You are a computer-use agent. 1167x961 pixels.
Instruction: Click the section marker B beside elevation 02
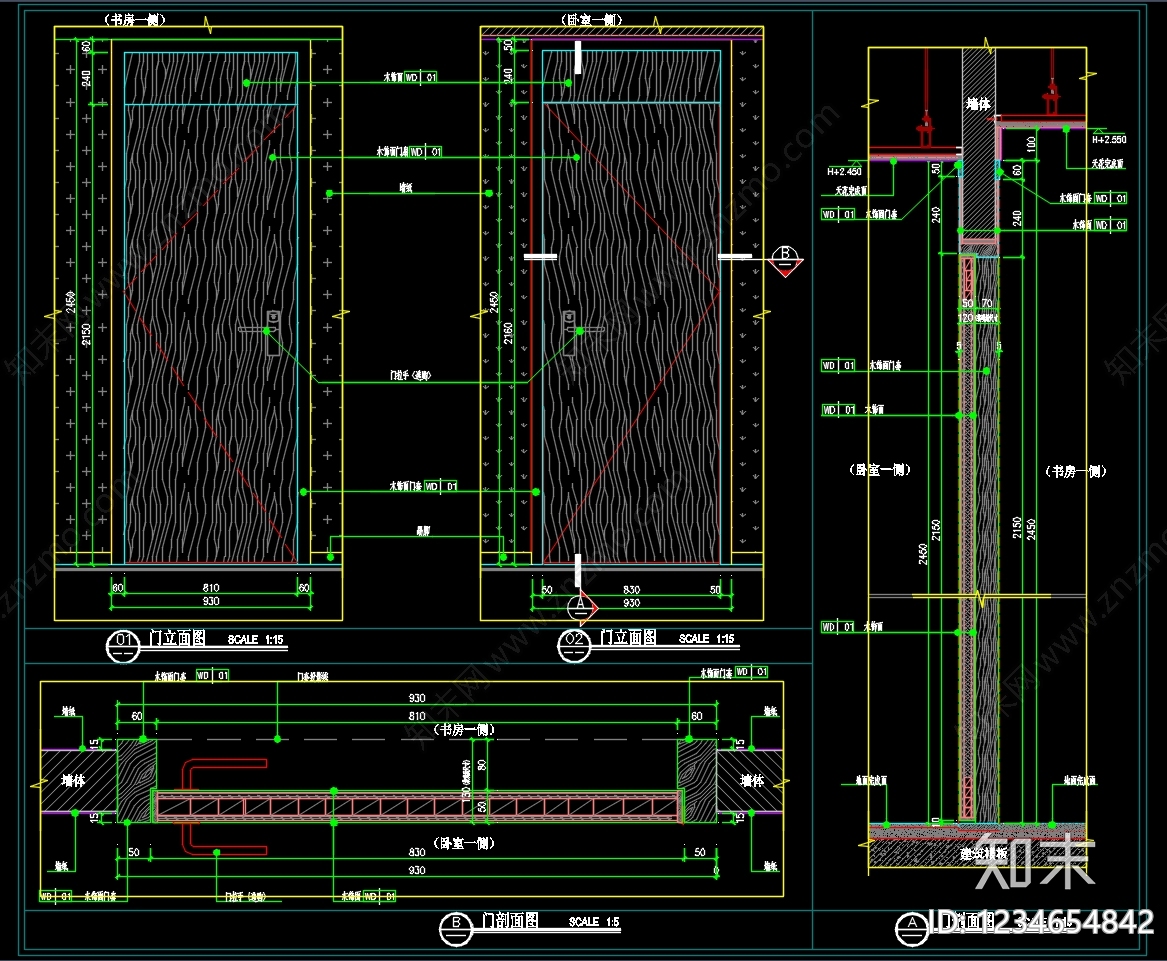coord(785,261)
